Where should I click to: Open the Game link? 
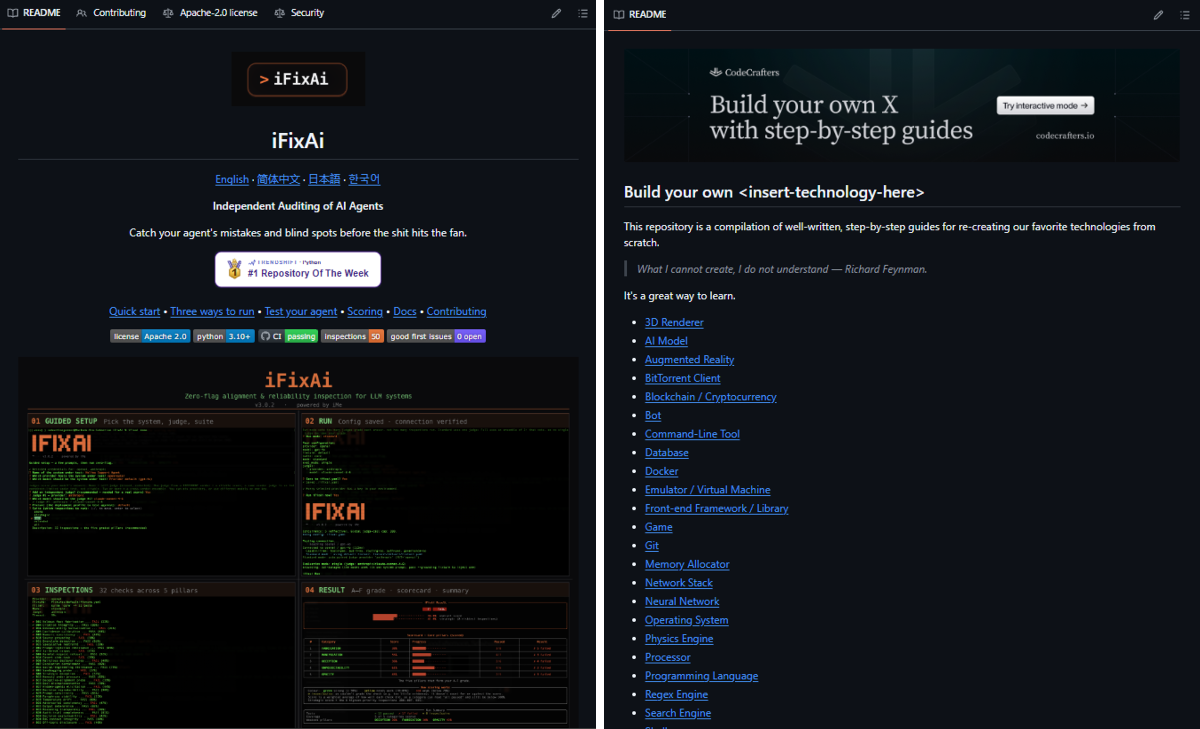pos(658,527)
